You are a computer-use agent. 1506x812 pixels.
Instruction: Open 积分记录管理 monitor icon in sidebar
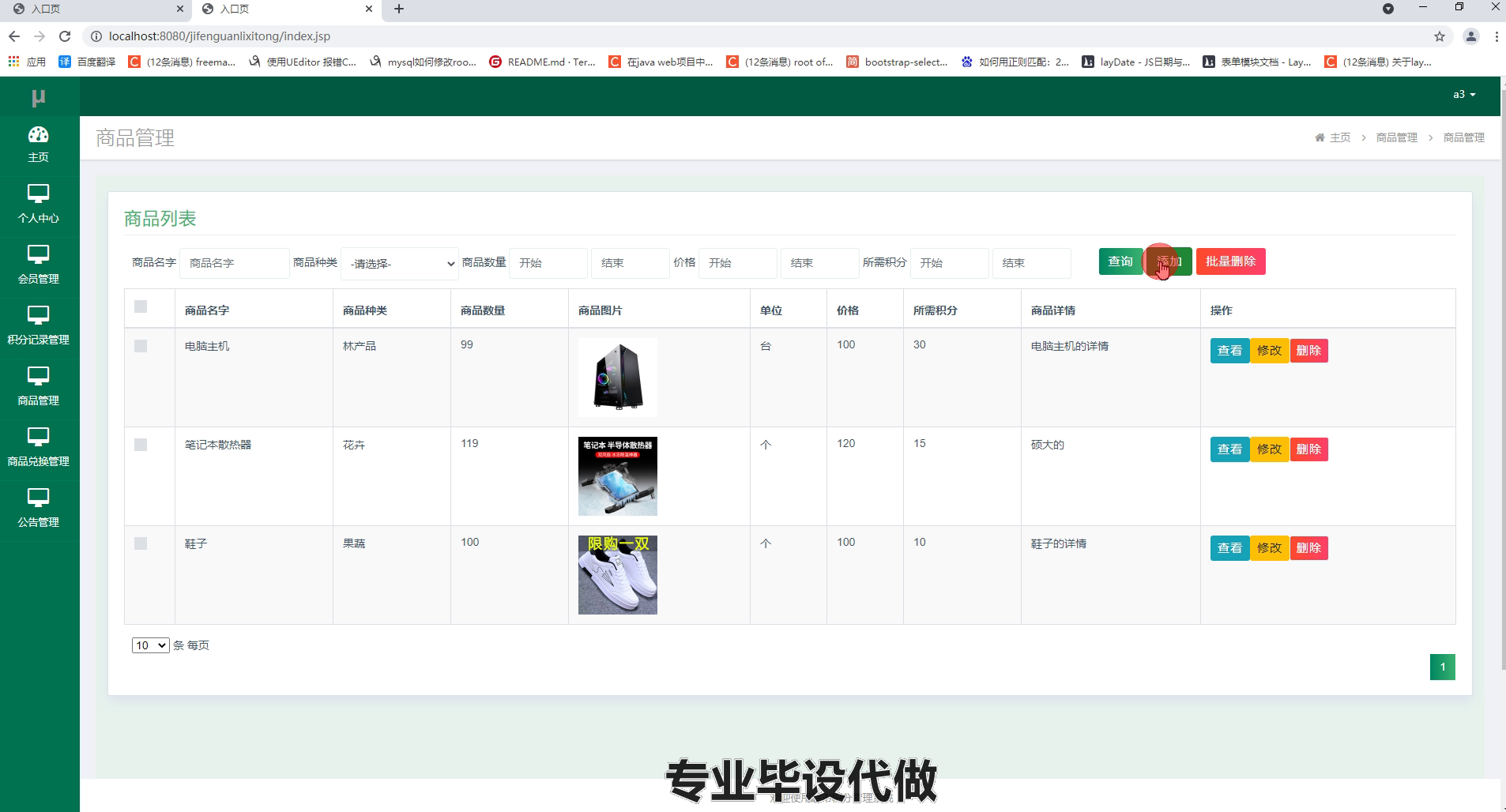(38, 315)
